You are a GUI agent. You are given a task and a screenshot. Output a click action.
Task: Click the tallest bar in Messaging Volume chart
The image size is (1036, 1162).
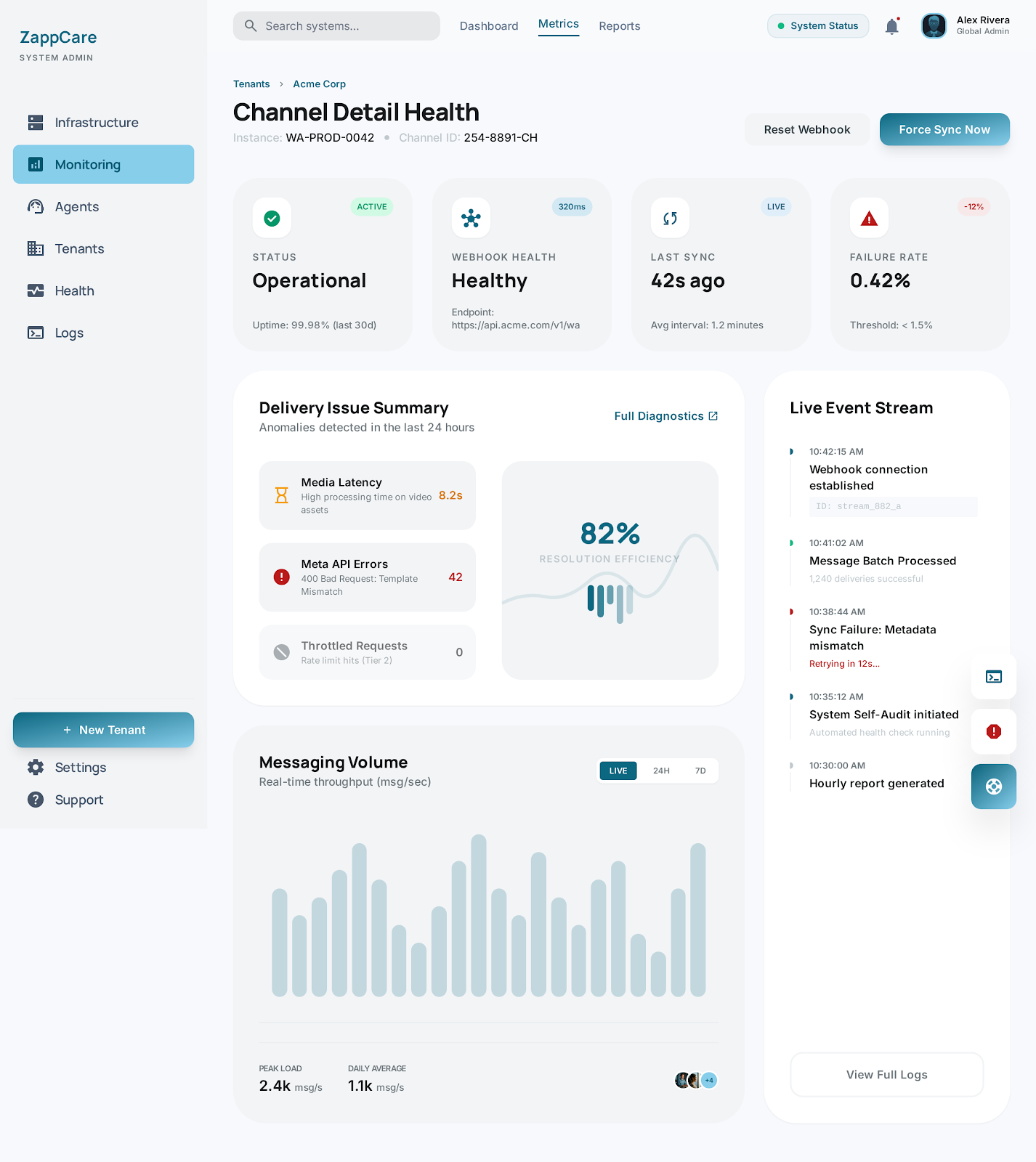(478, 915)
